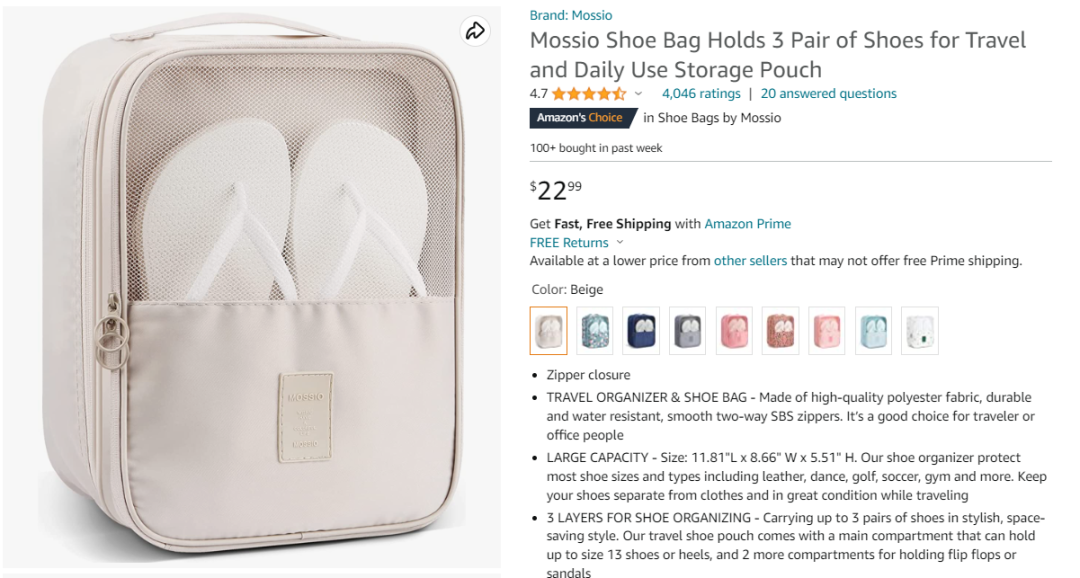Click the share icon on product image
Viewport: 1080px width, 578px height.
[x=475, y=31]
